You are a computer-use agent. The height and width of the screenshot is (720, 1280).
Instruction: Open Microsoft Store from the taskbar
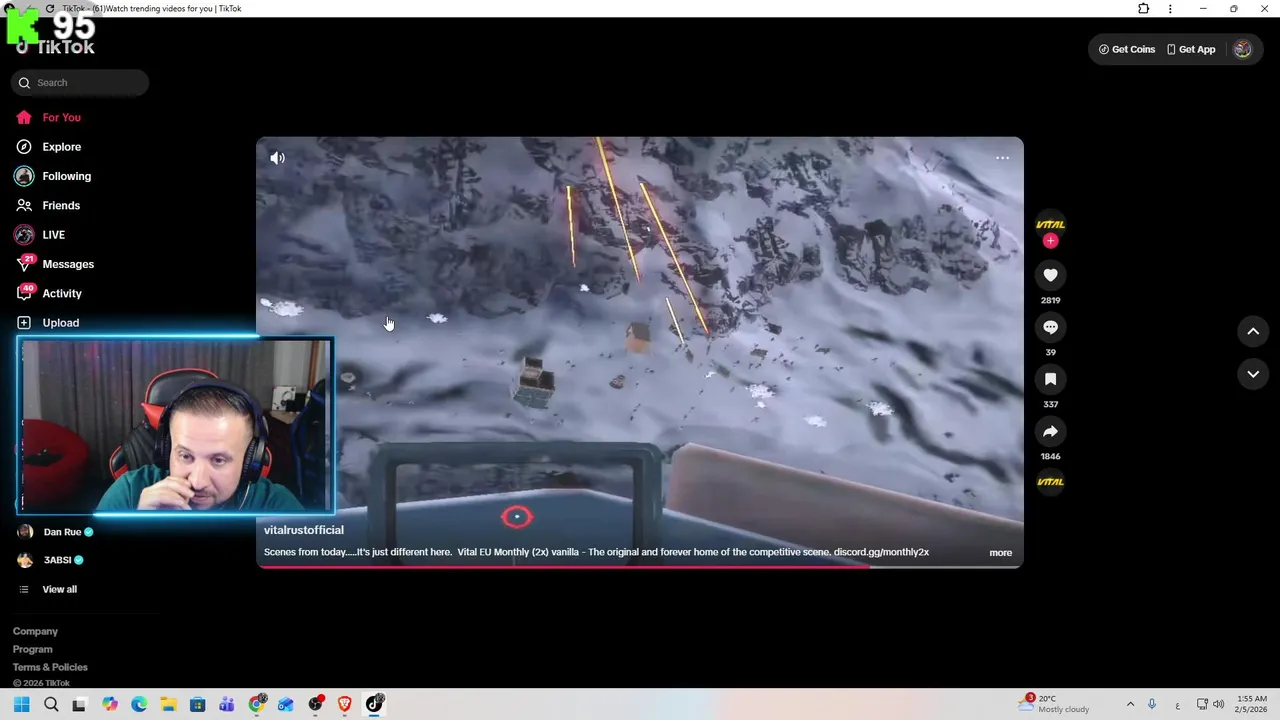click(198, 704)
